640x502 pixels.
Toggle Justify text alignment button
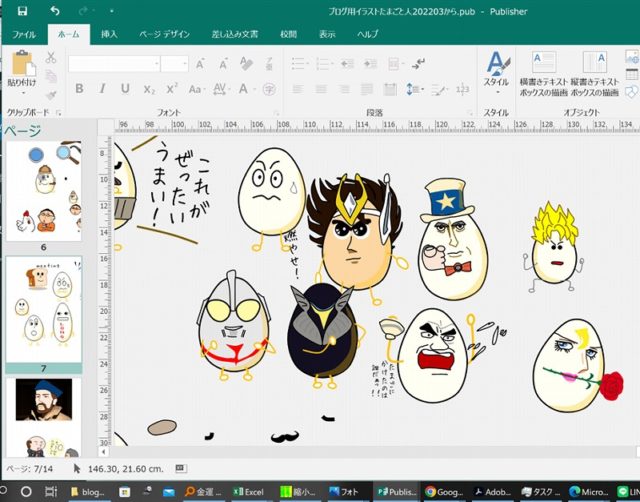tap(367, 89)
